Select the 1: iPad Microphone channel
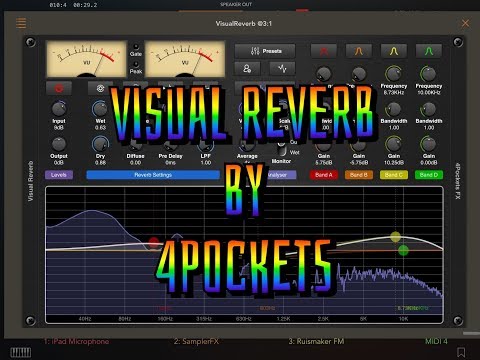 (76, 341)
